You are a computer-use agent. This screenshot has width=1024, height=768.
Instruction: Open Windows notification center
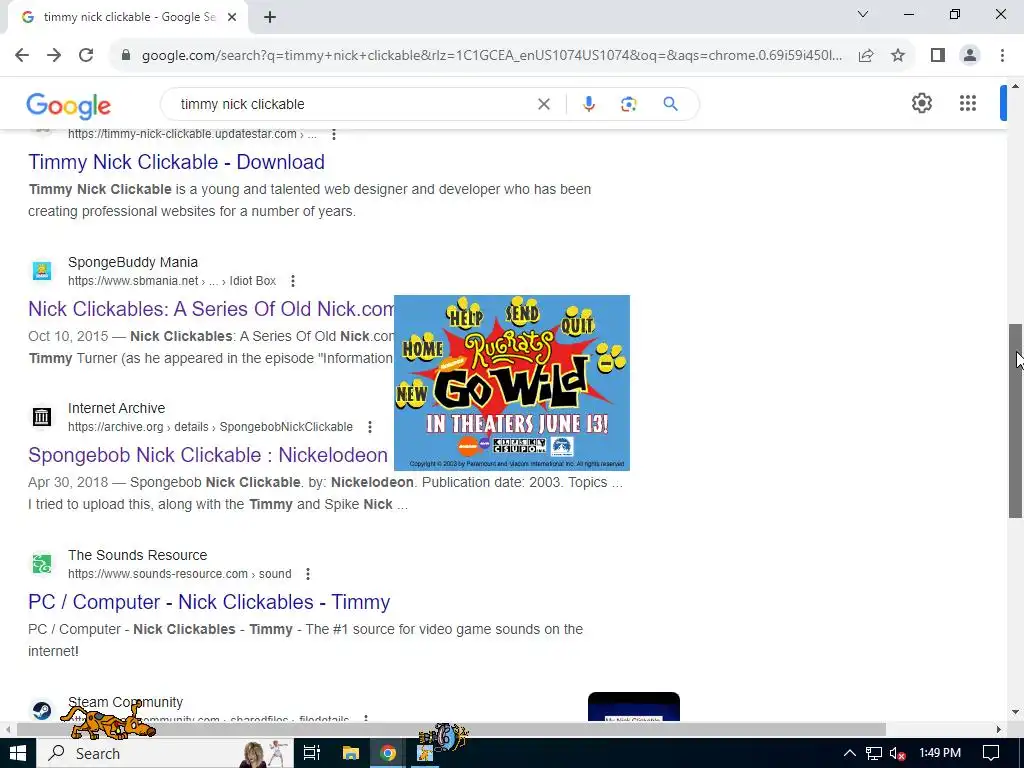[991, 753]
